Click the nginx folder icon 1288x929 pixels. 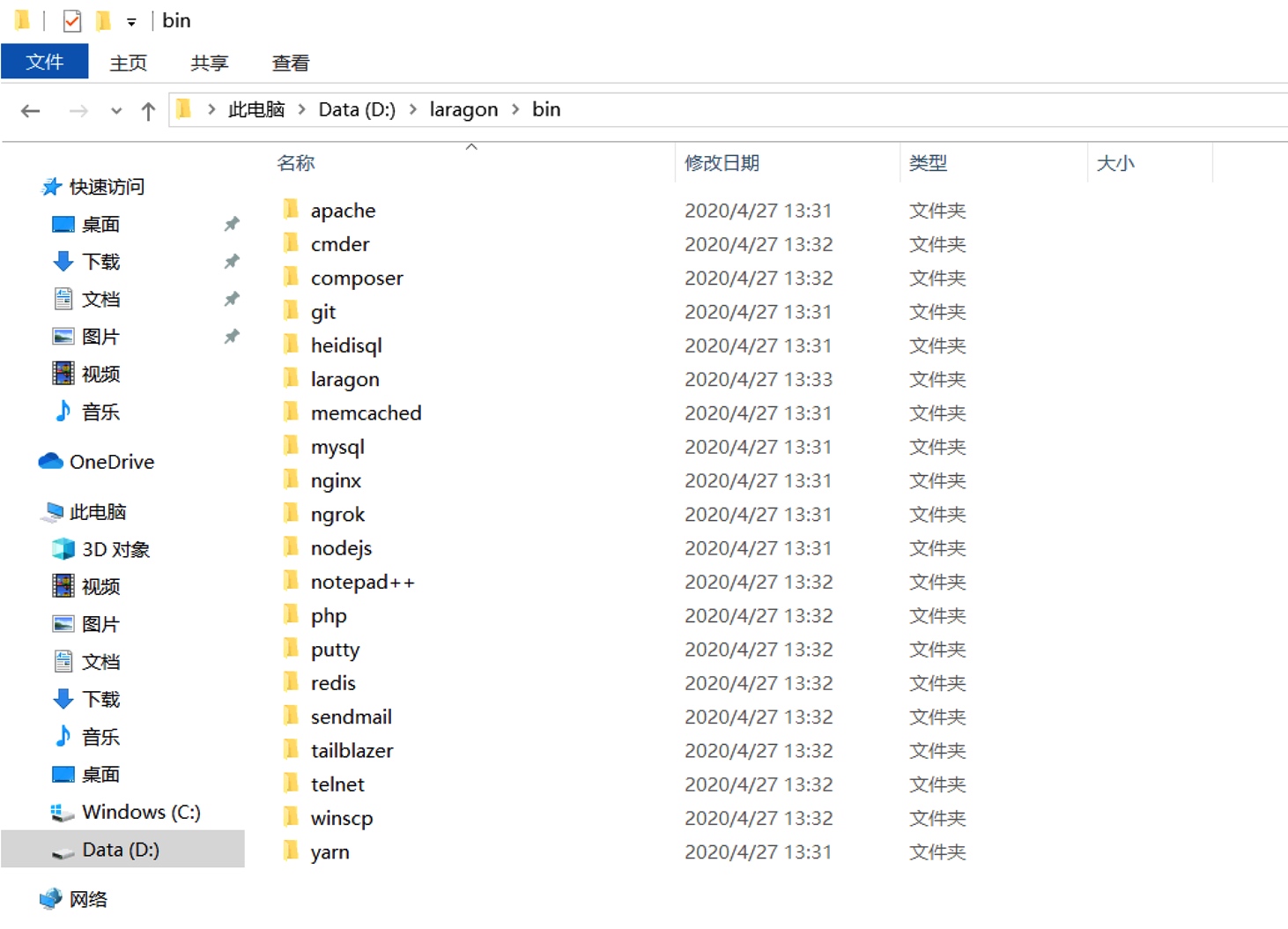click(292, 479)
